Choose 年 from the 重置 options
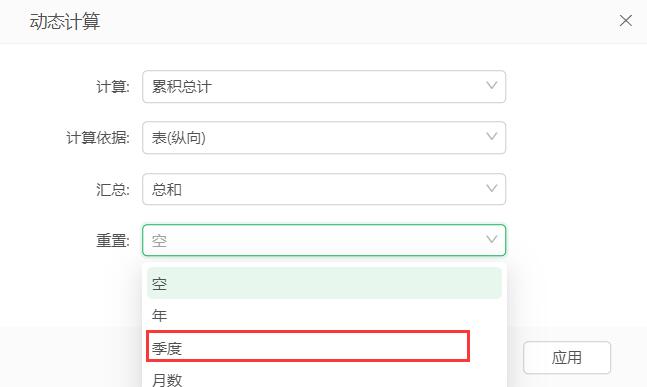This screenshot has width=647, height=387. [324, 315]
